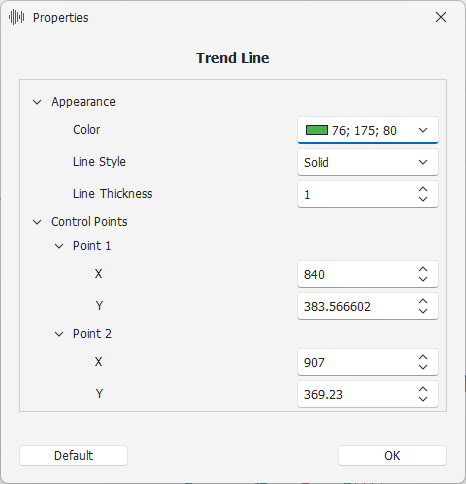
Task: Increase Point 2 X value
Action: click(x=423, y=357)
